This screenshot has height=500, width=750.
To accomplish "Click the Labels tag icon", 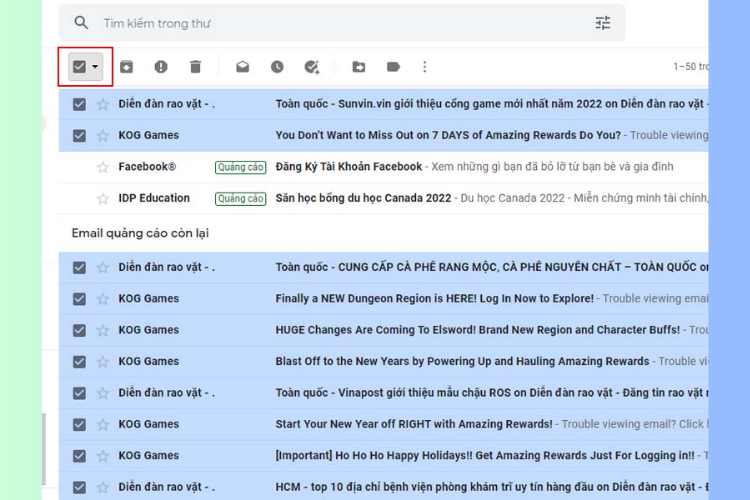I will tap(393, 67).
